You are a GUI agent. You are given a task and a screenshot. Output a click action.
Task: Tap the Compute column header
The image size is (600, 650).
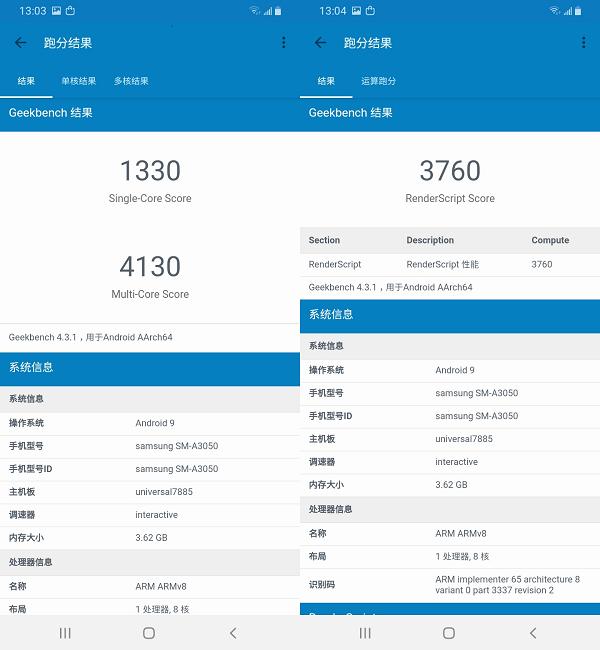click(550, 240)
